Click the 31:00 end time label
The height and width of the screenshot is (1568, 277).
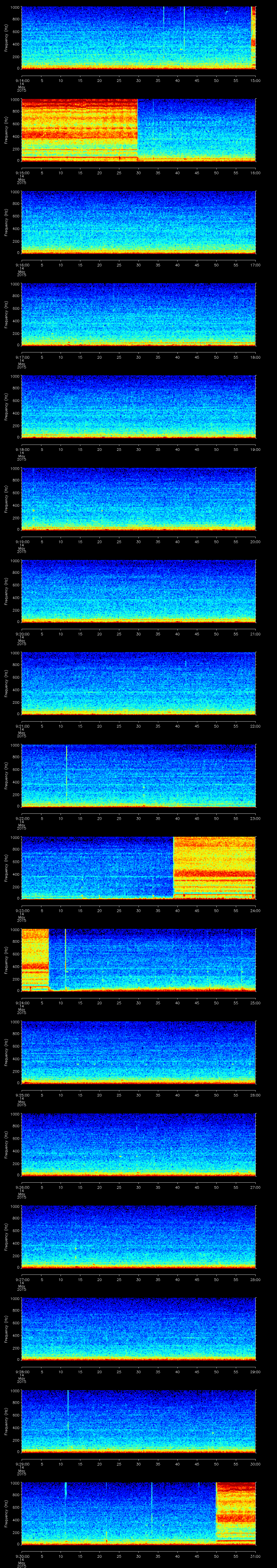pos(255,1556)
